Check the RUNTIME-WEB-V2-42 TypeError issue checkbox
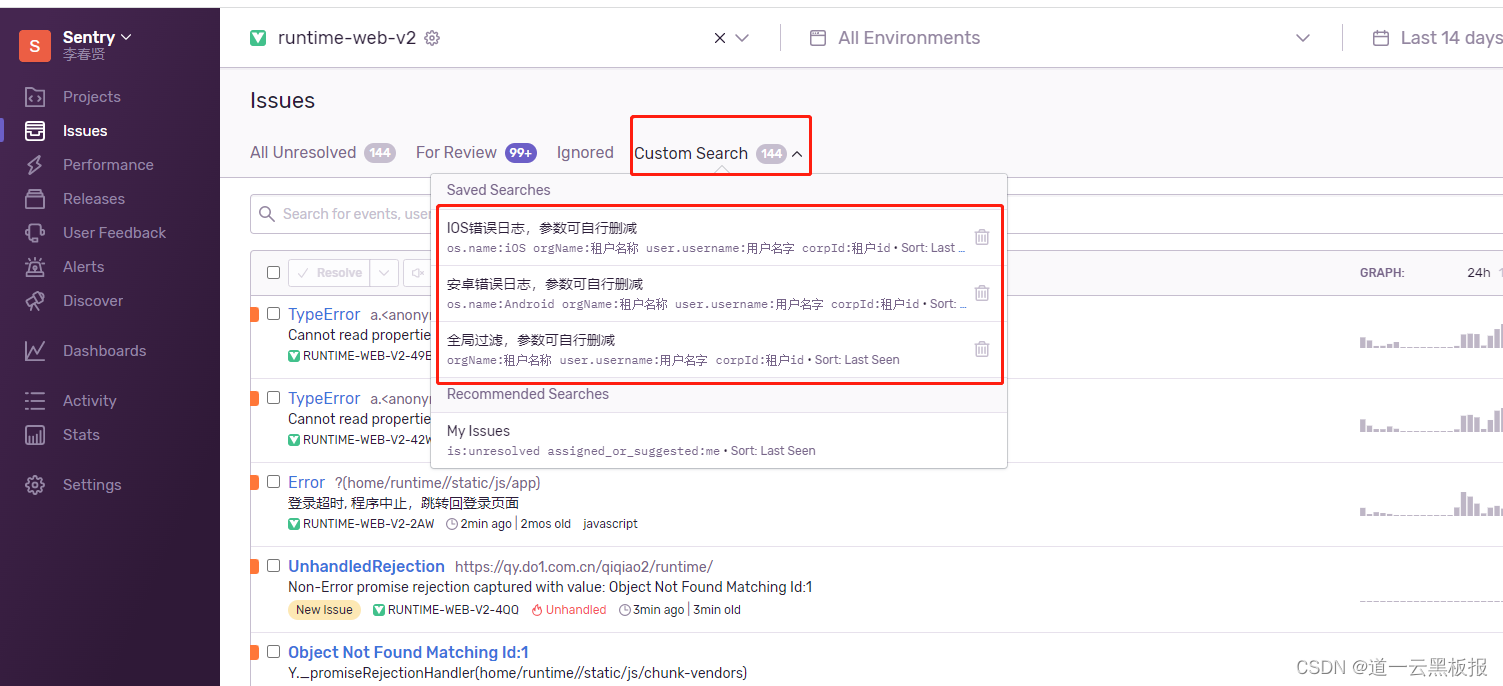Screen dimensions: 1503x686 [274, 398]
